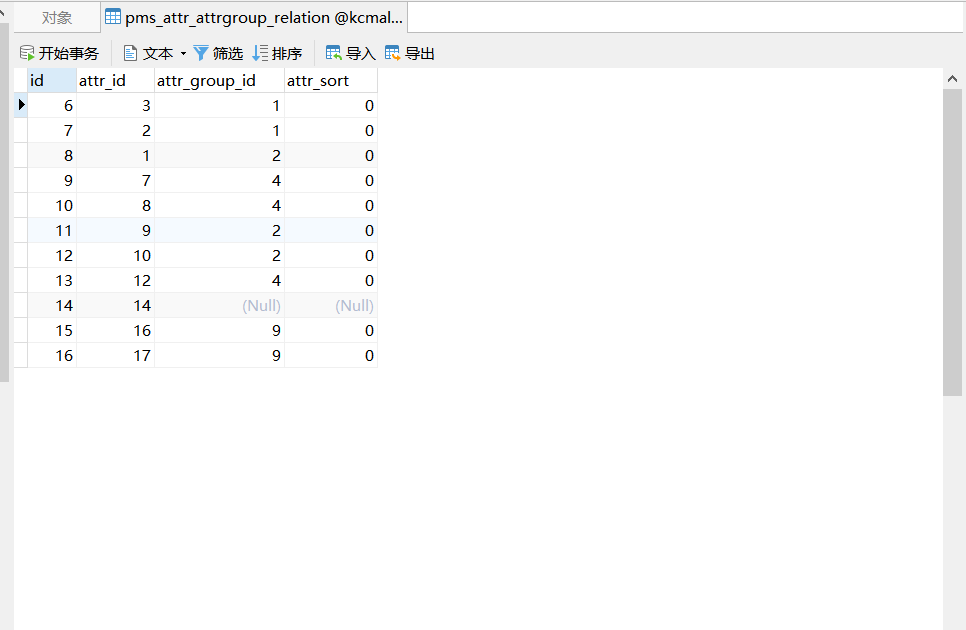
Task: Select the attr_id cell in row id 6
Action: click(115, 105)
